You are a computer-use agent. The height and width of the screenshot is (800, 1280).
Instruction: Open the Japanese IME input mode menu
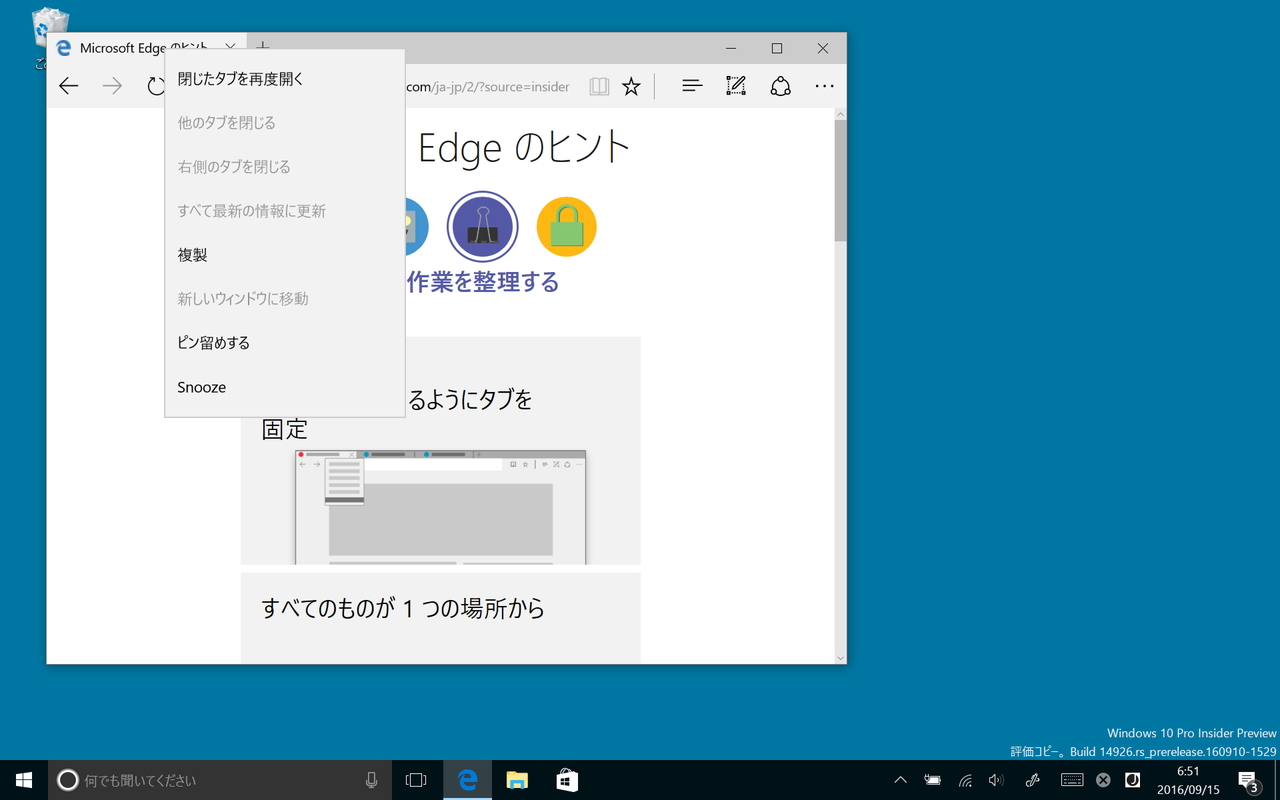(1133, 780)
